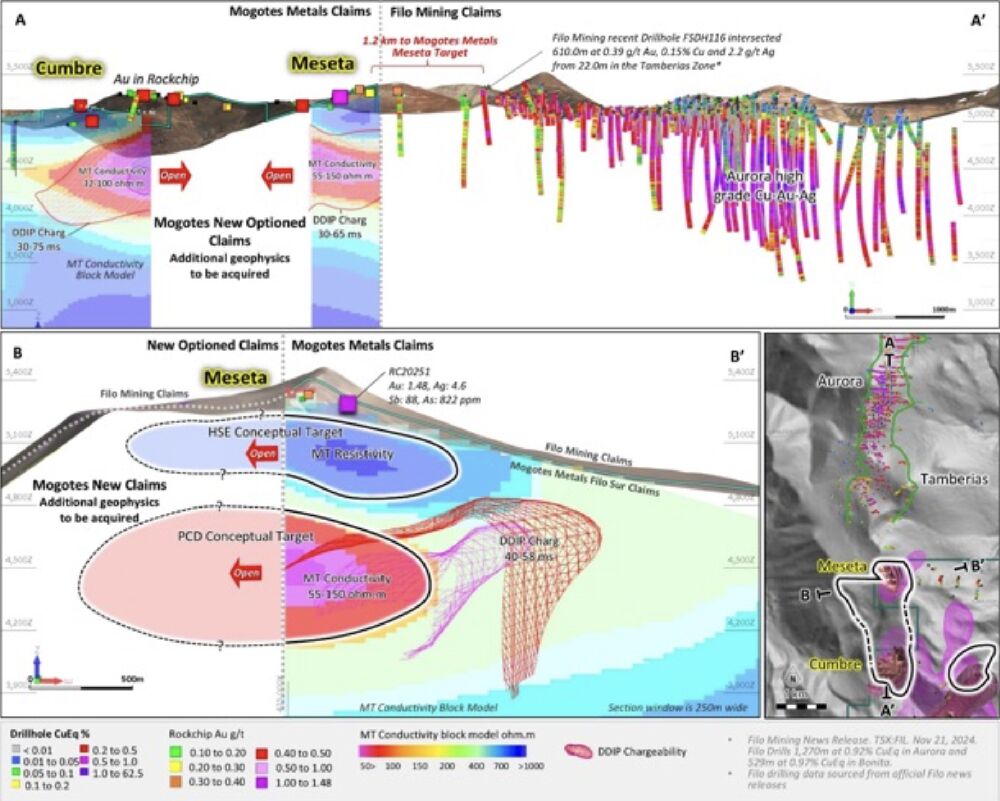Click the '0.10 to 0.20' rockchip Au swatch
The width and height of the screenshot is (1000, 801).
point(174,753)
